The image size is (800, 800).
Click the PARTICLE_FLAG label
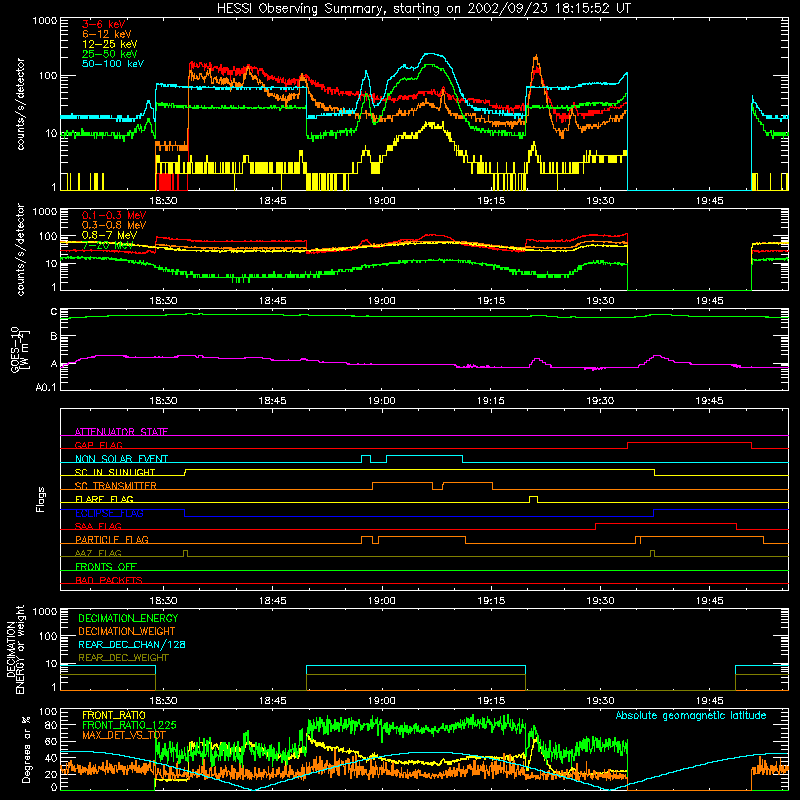point(112,540)
